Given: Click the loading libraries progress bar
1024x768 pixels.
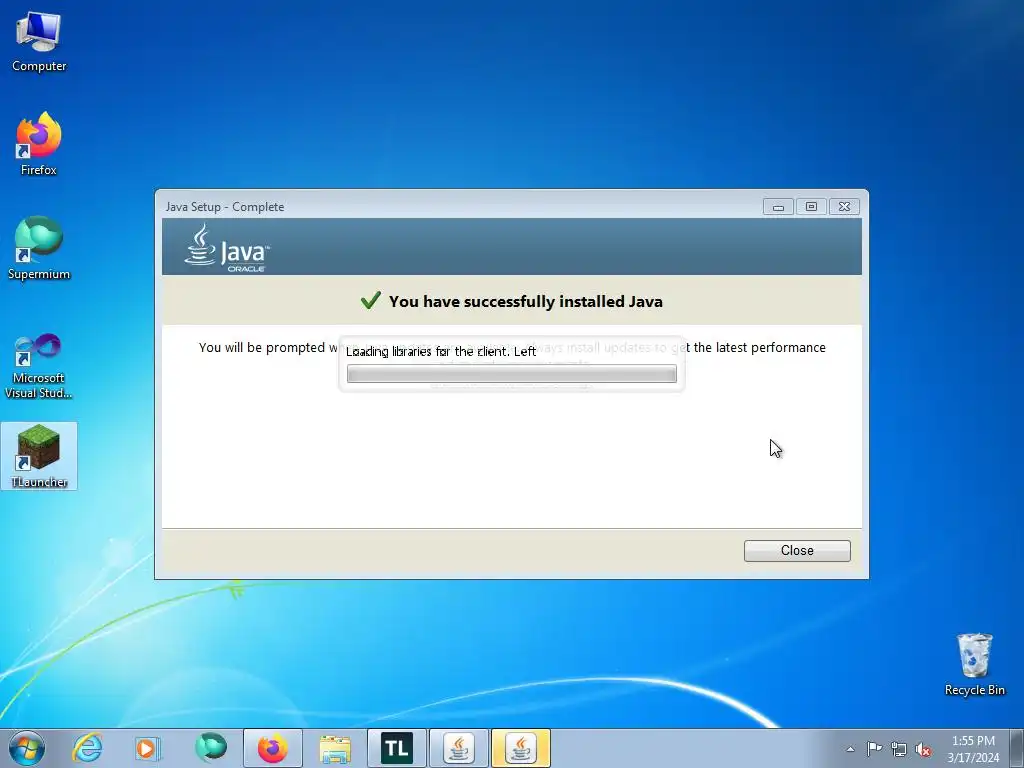Looking at the screenshot, I should [x=512, y=374].
